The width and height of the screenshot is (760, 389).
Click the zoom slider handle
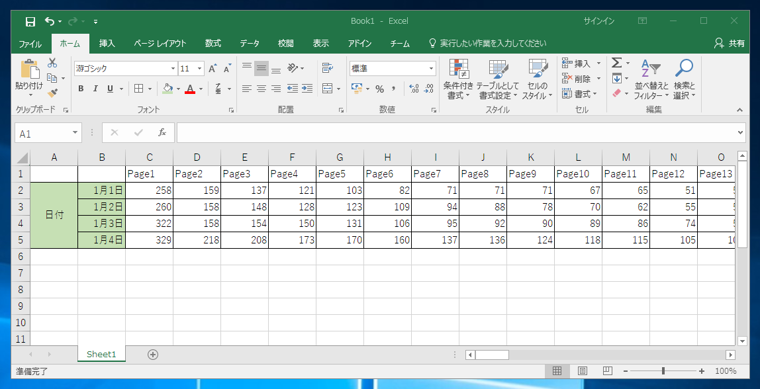click(663, 371)
